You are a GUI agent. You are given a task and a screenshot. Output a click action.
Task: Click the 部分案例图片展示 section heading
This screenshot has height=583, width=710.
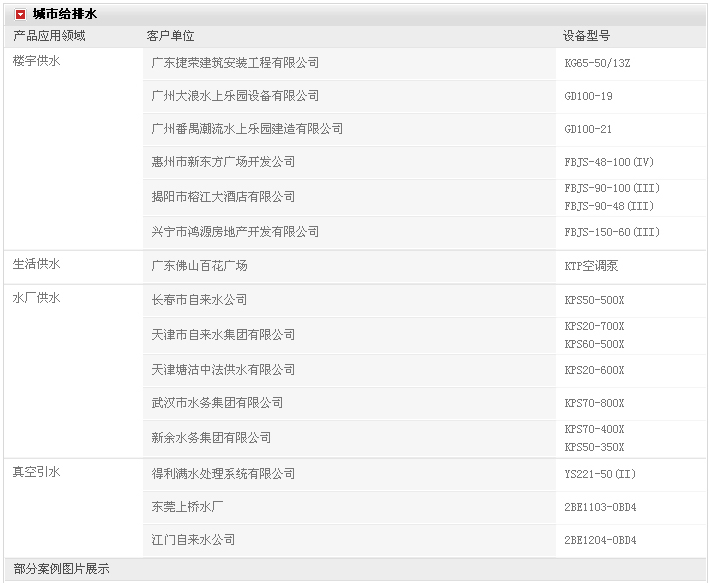coord(61,569)
